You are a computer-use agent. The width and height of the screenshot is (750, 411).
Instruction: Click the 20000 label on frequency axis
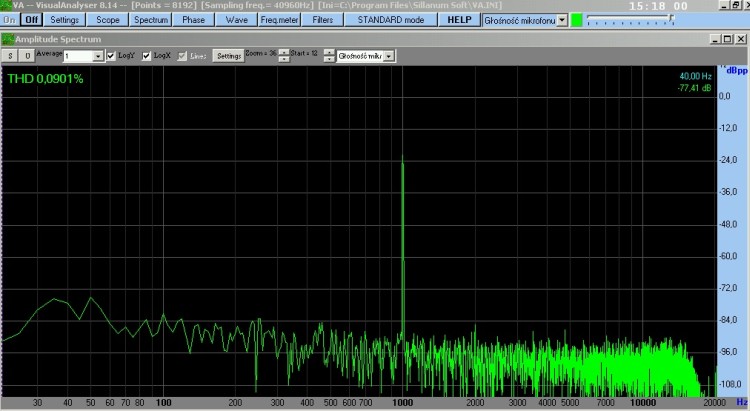[x=714, y=403]
